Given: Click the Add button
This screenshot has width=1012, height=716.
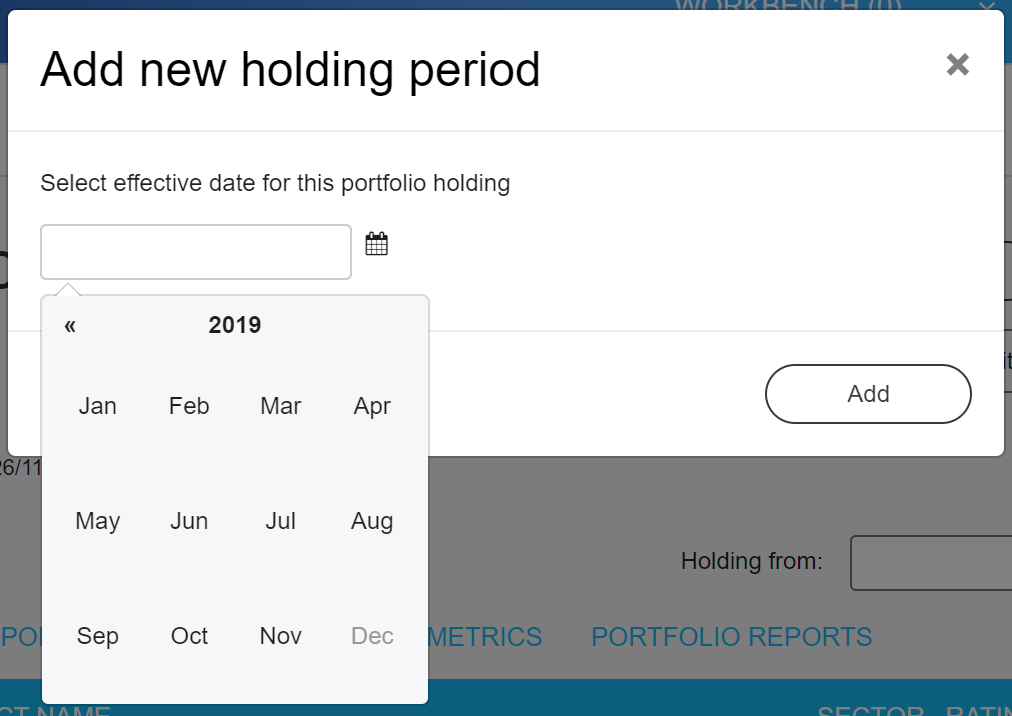Looking at the screenshot, I should pyautogui.click(x=867, y=394).
